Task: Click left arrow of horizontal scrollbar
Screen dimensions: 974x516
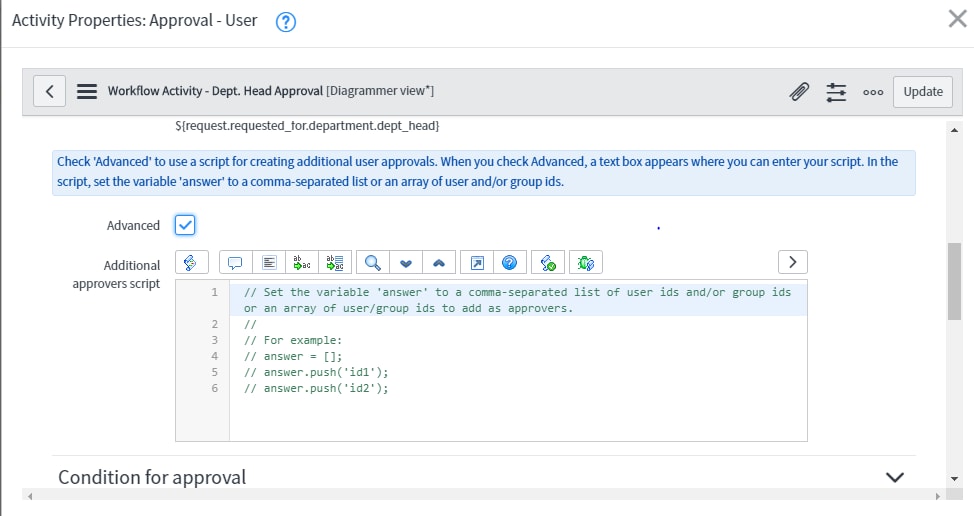Action: 29,496
